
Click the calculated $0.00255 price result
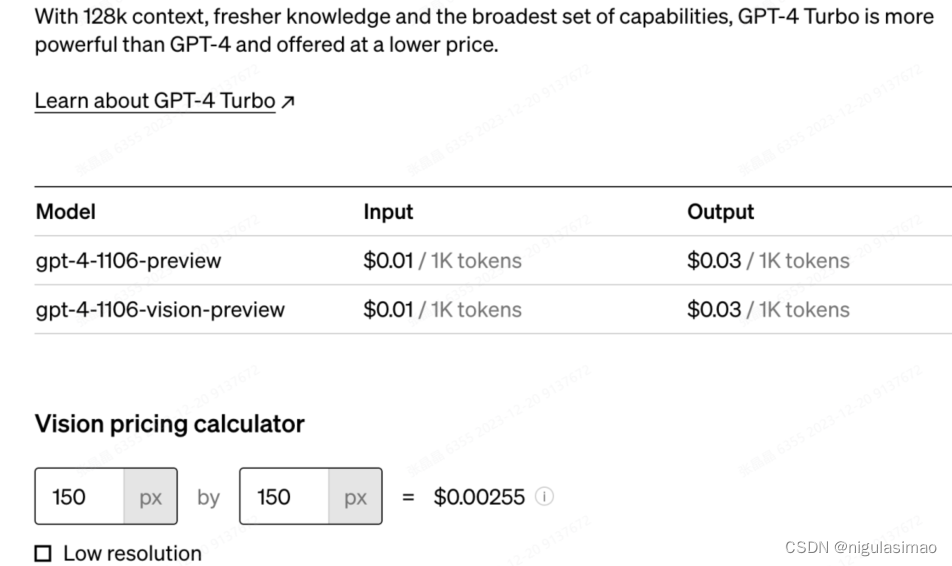[479, 497]
